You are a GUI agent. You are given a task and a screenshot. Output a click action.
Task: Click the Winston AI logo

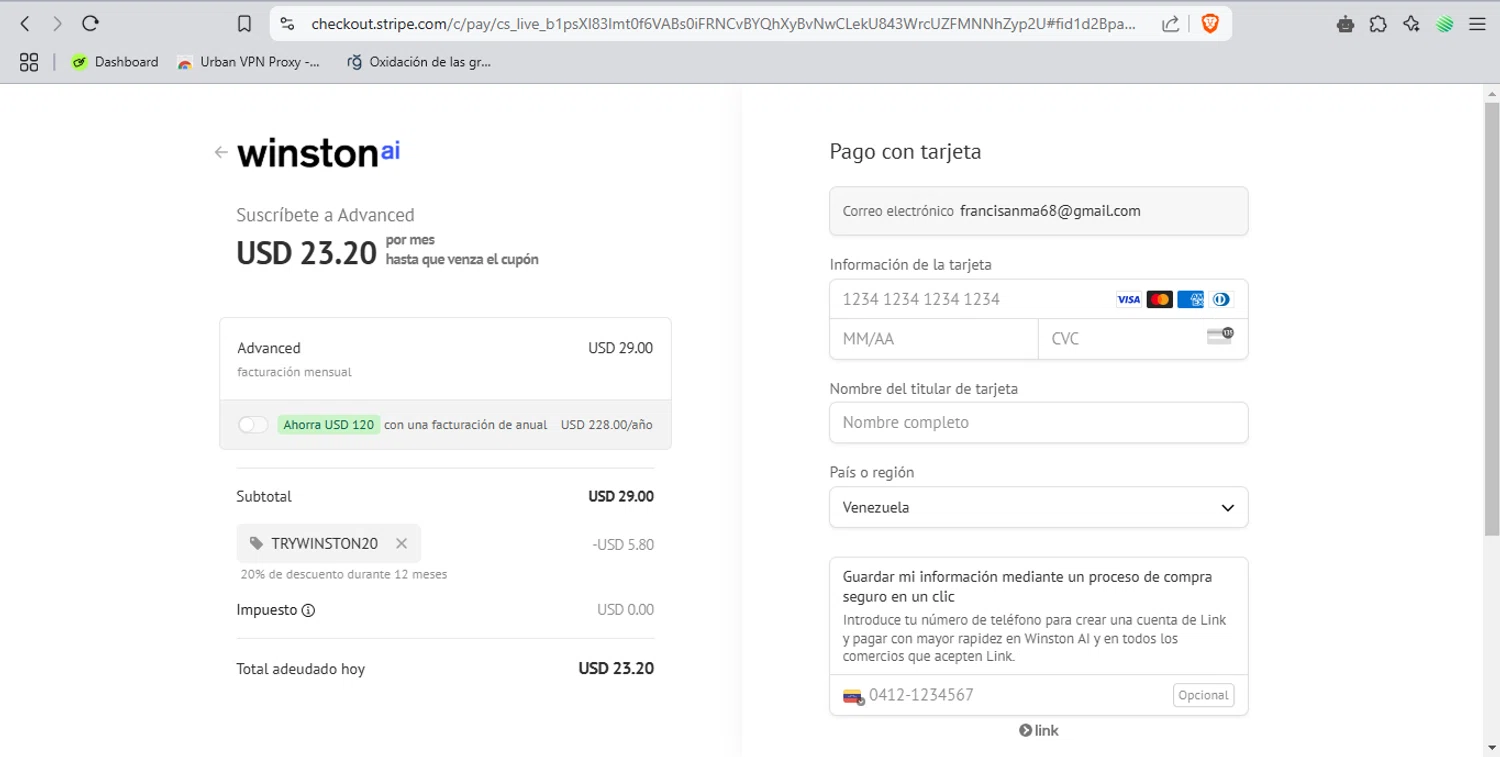(318, 152)
